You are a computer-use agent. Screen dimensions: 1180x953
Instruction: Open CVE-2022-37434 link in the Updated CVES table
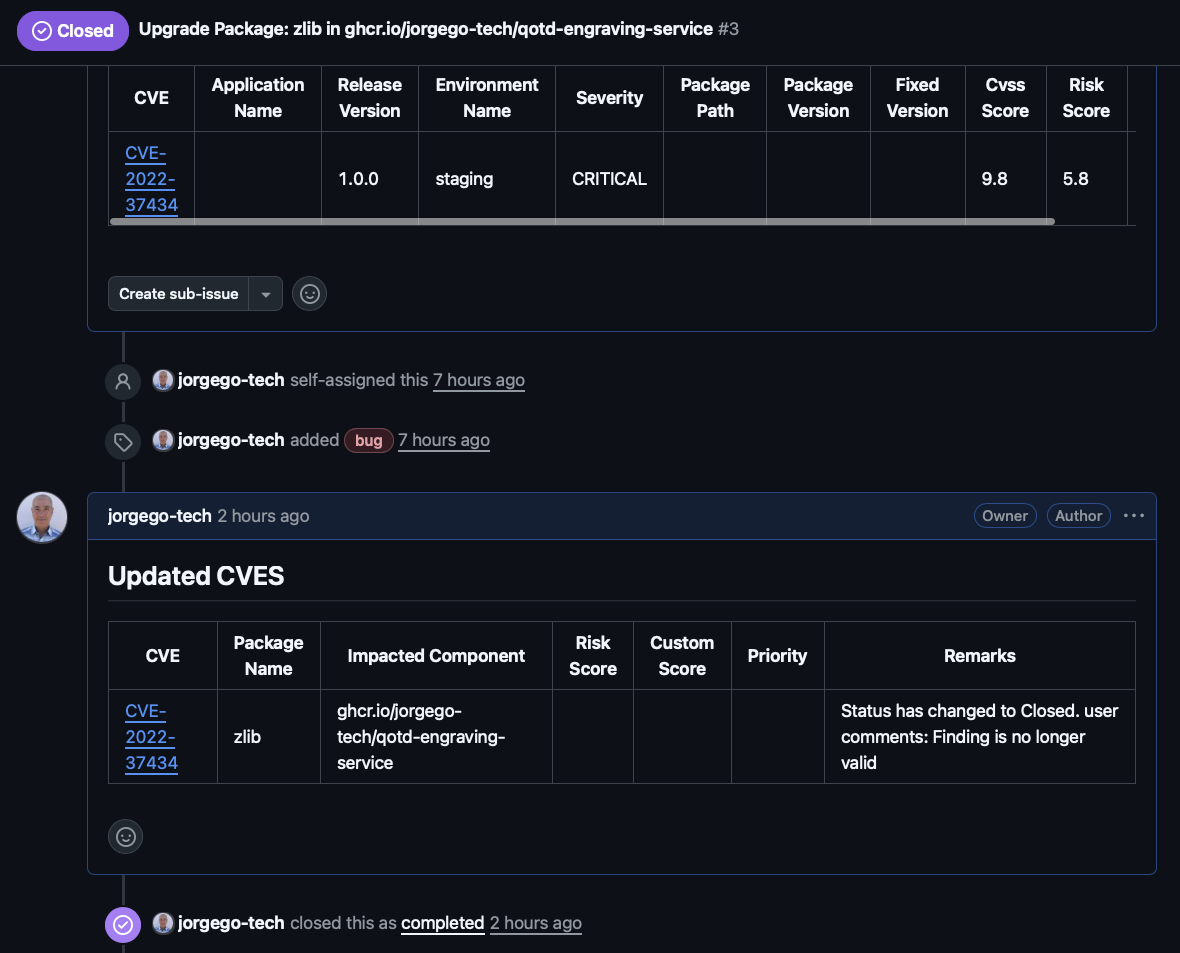151,737
